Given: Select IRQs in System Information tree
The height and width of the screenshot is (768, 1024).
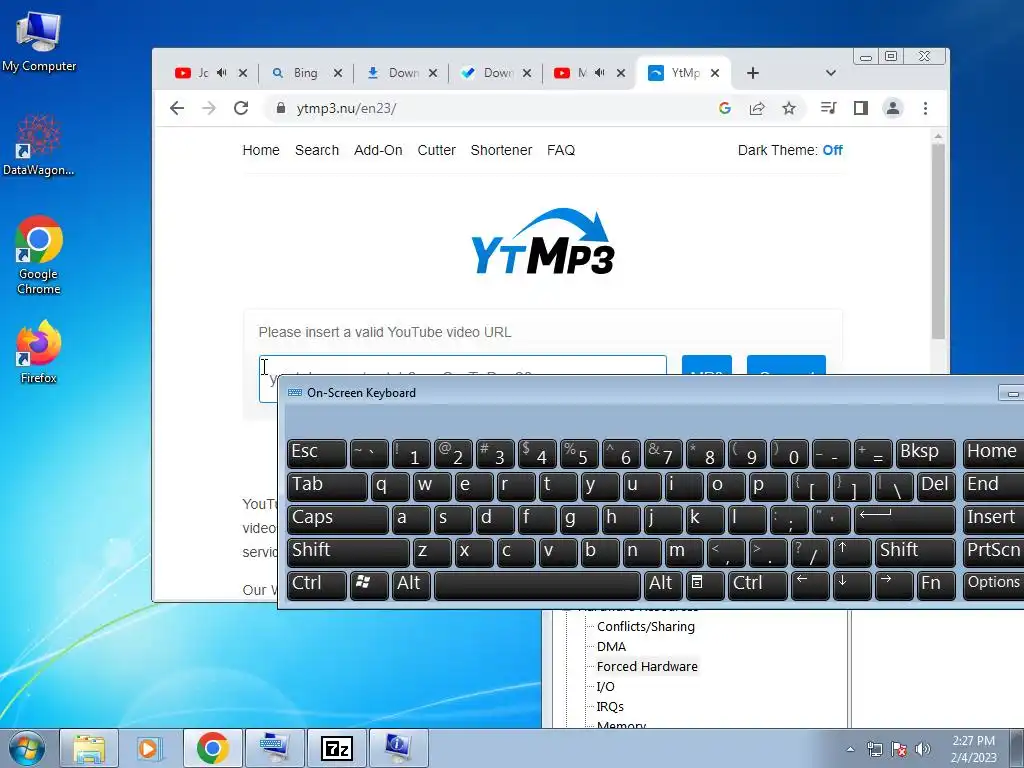Looking at the screenshot, I should 610,707.
